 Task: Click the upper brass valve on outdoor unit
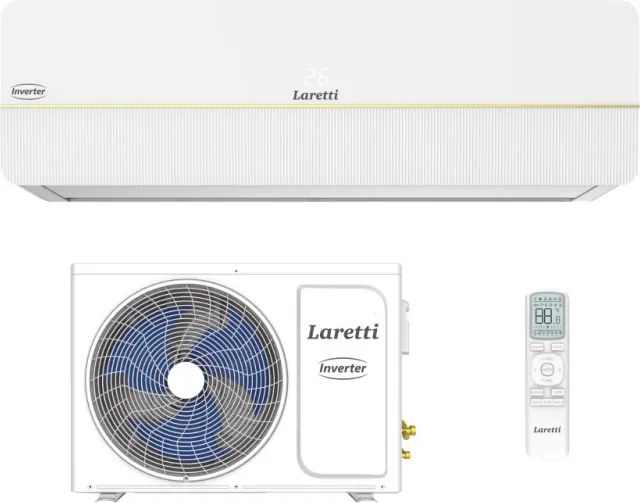tap(409, 429)
